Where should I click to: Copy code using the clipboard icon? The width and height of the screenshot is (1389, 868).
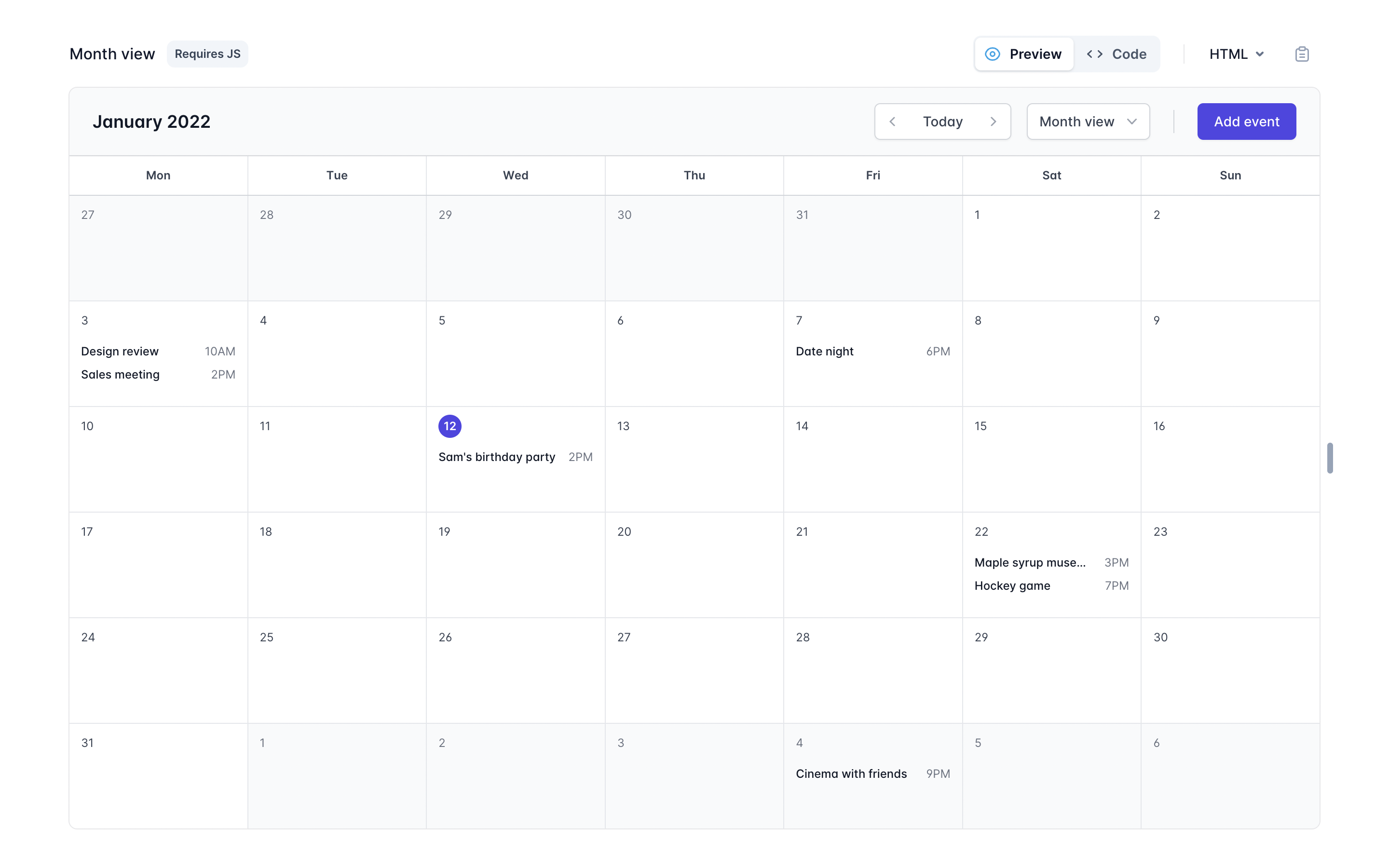[x=1302, y=54]
